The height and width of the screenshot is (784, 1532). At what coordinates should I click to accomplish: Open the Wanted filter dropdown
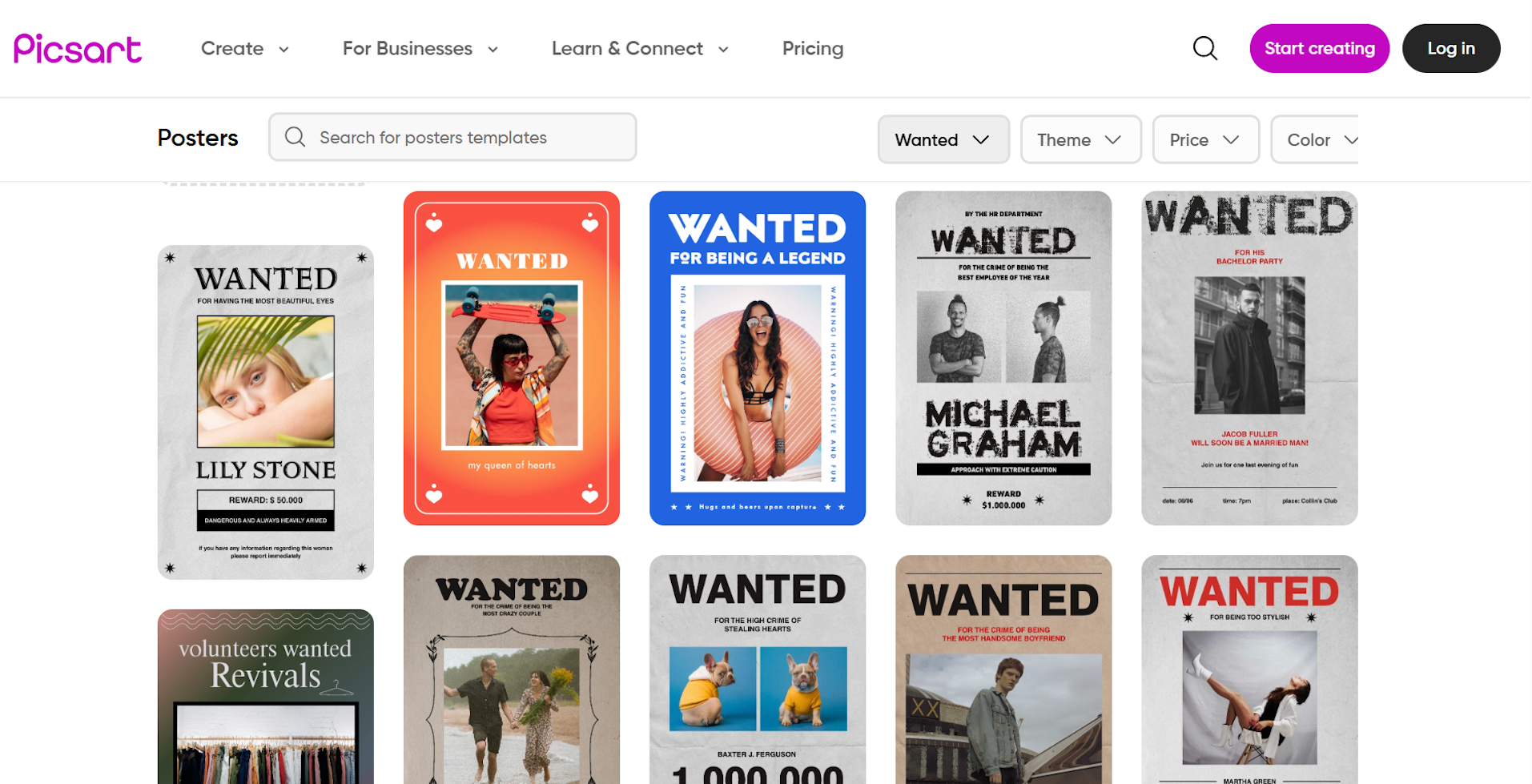pyautogui.click(x=943, y=139)
